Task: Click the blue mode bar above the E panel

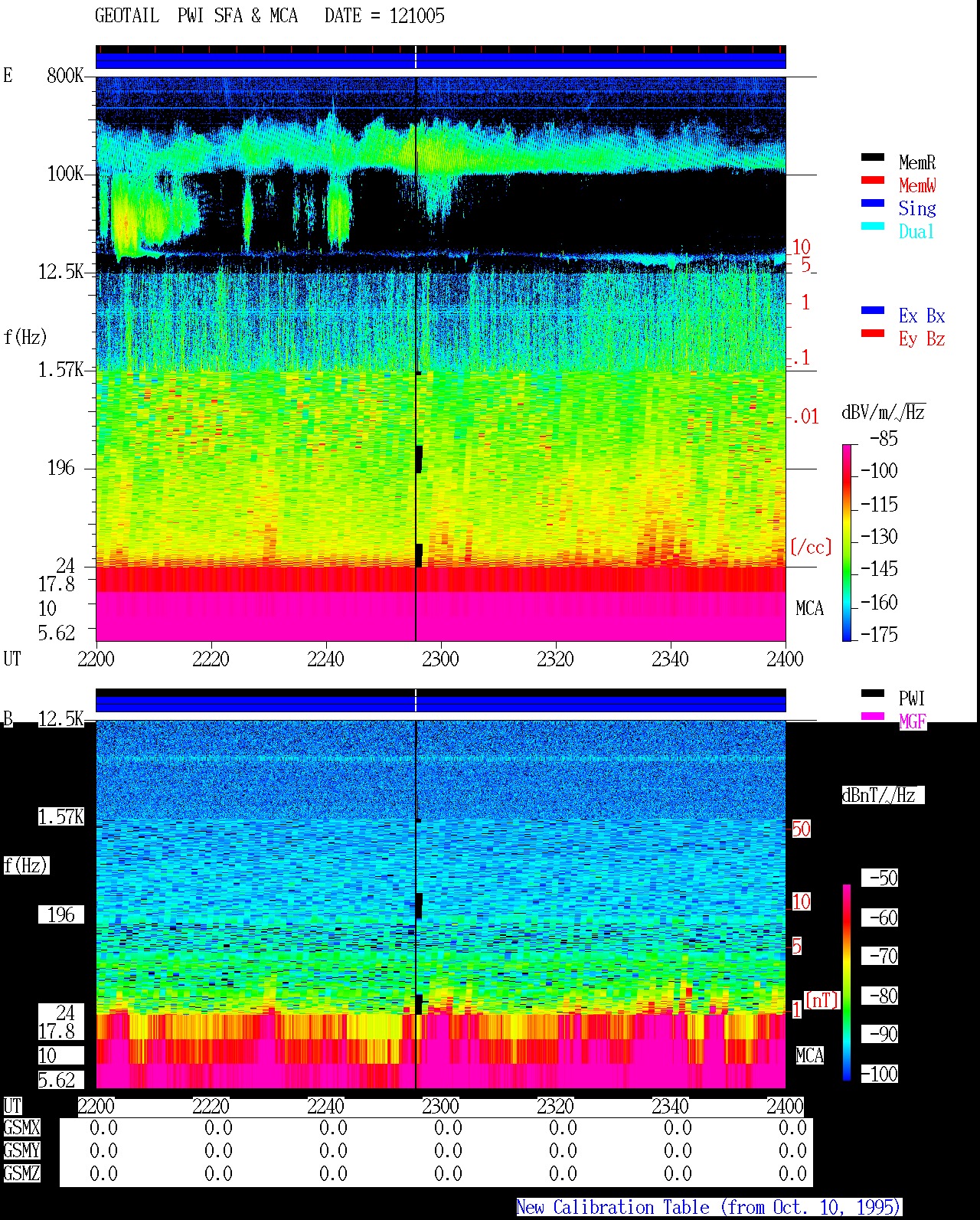Action: click(441, 61)
